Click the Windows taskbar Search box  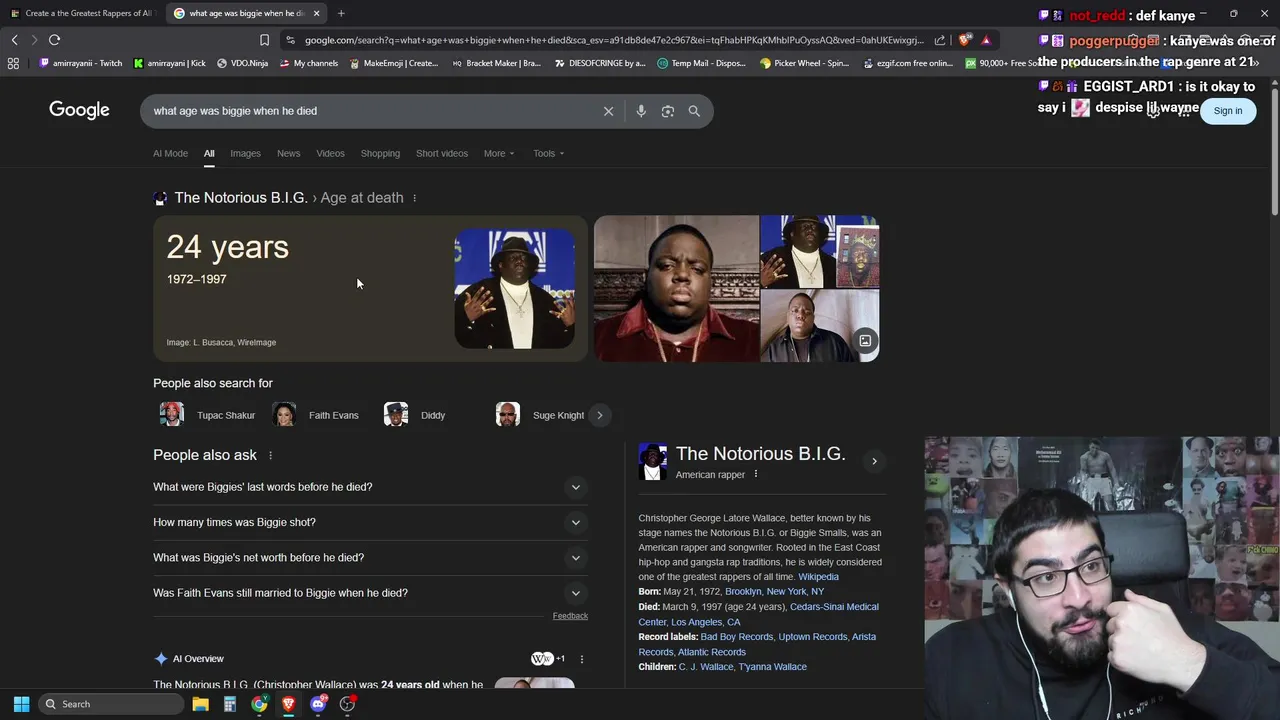[112, 704]
